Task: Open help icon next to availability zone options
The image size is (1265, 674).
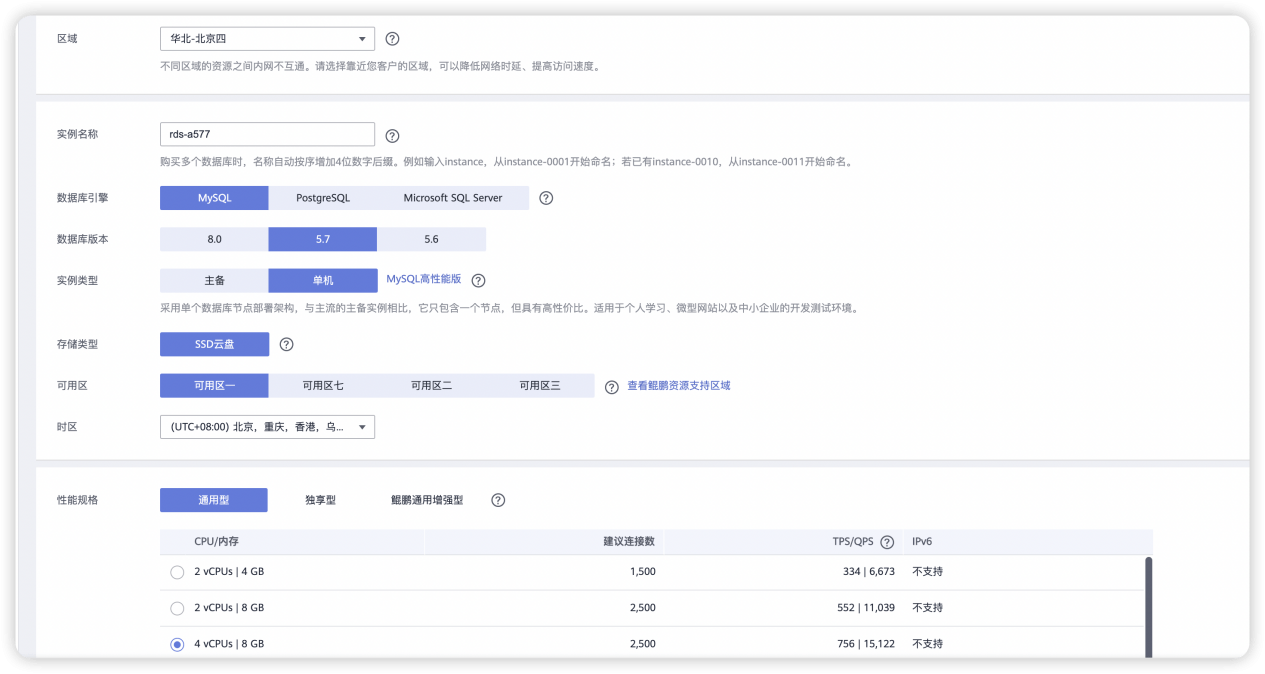Action: click(612, 386)
